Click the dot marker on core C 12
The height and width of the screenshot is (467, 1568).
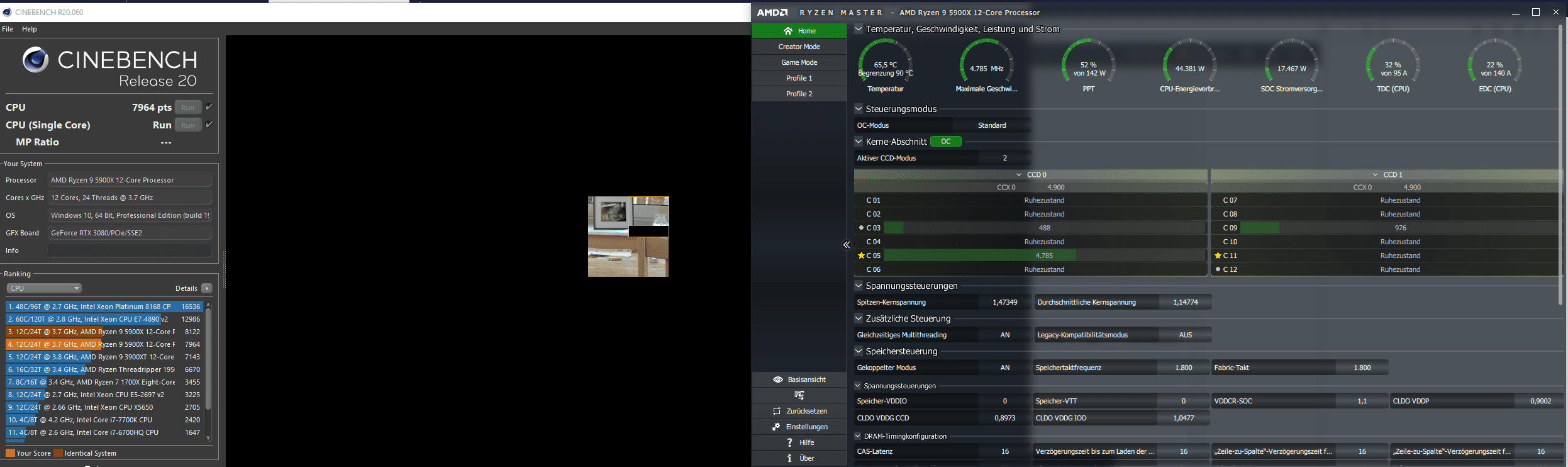point(1218,269)
